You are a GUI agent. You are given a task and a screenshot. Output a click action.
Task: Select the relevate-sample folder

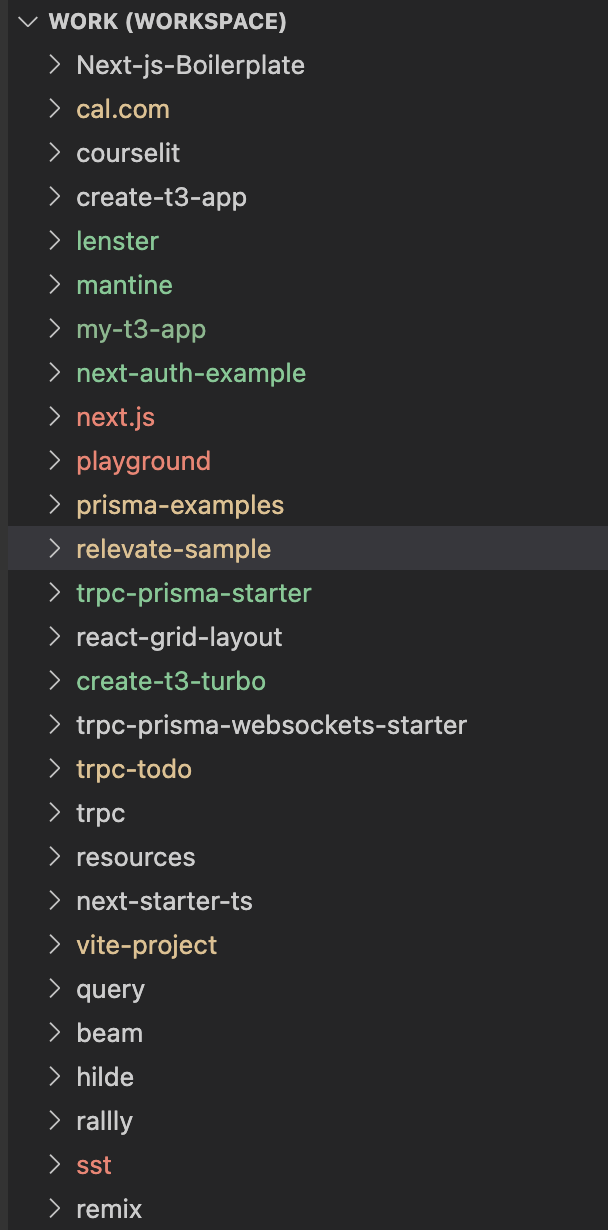tap(173, 549)
